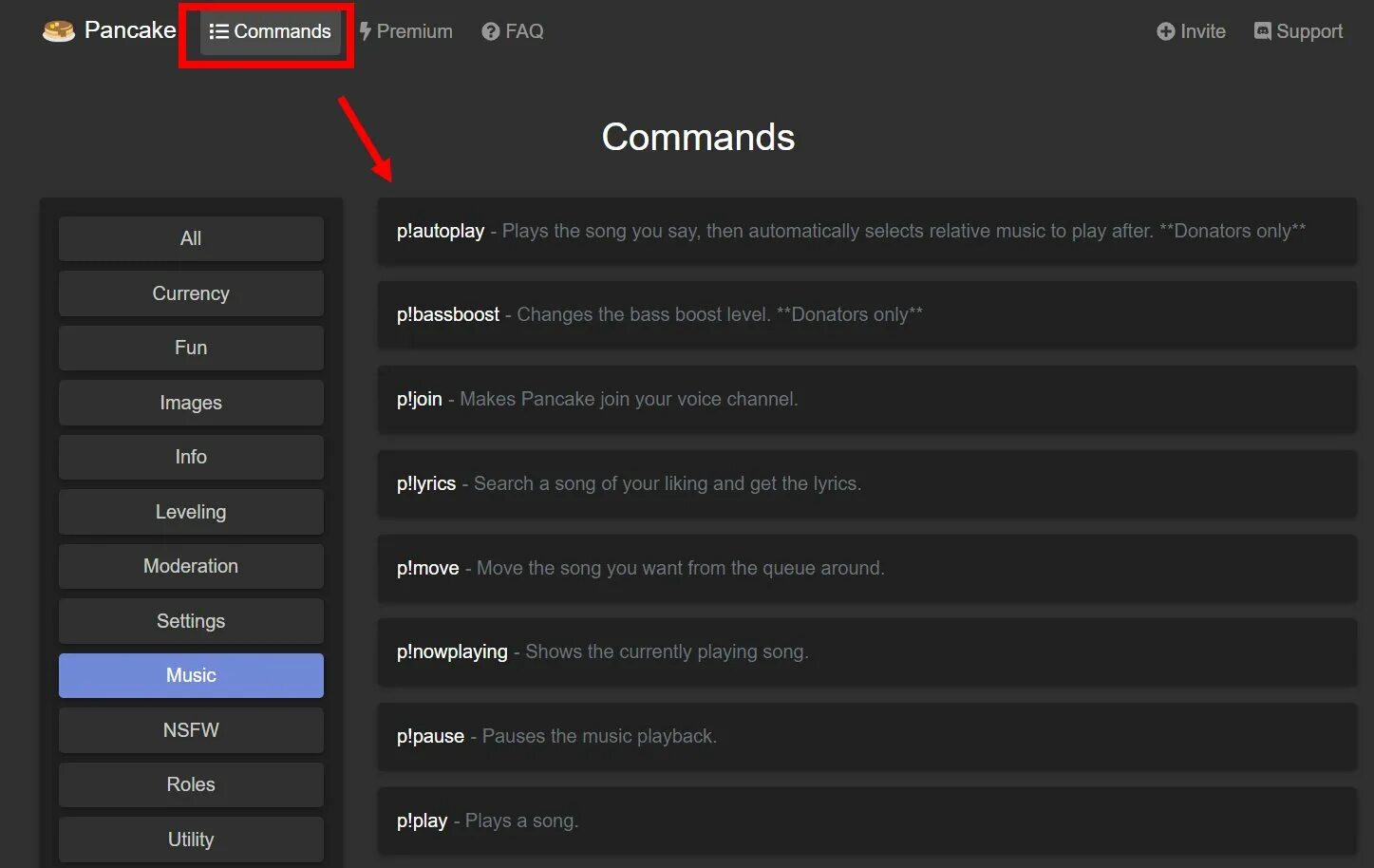Click the p!lyrics command row
Image resolution: width=1374 pixels, height=868 pixels.
[867, 483]
